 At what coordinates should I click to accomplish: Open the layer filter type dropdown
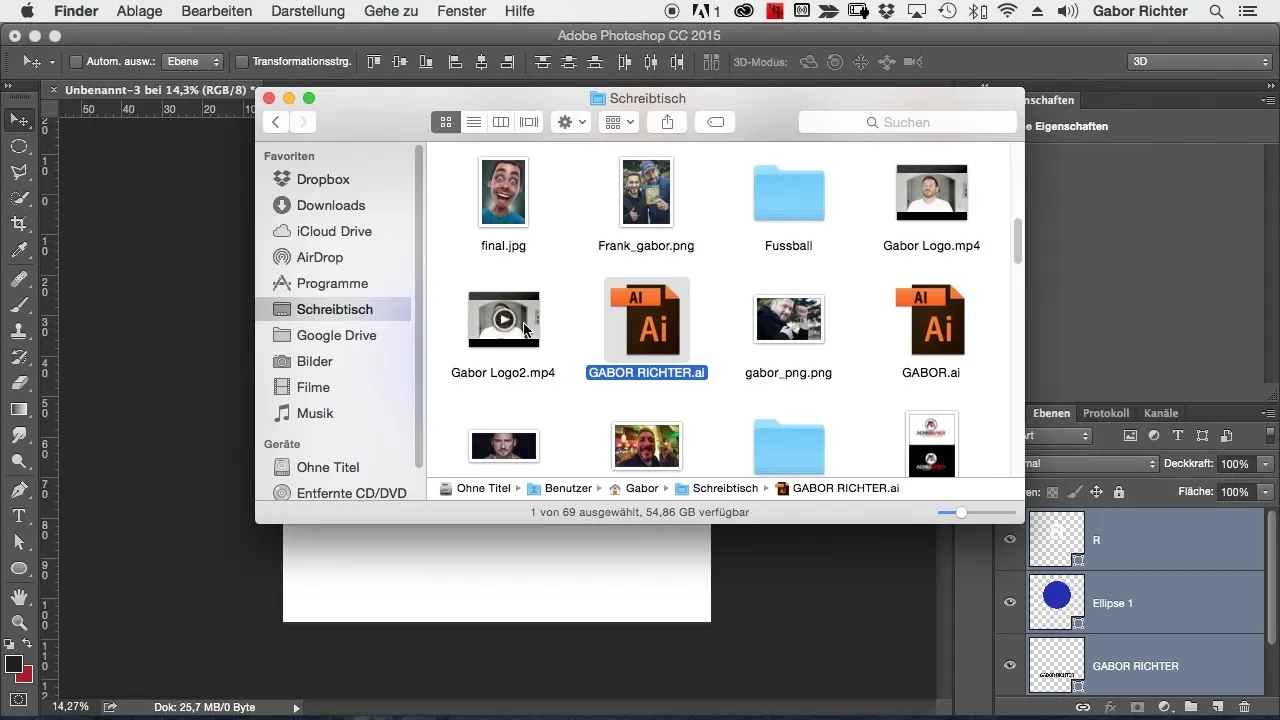[1060, 436]
